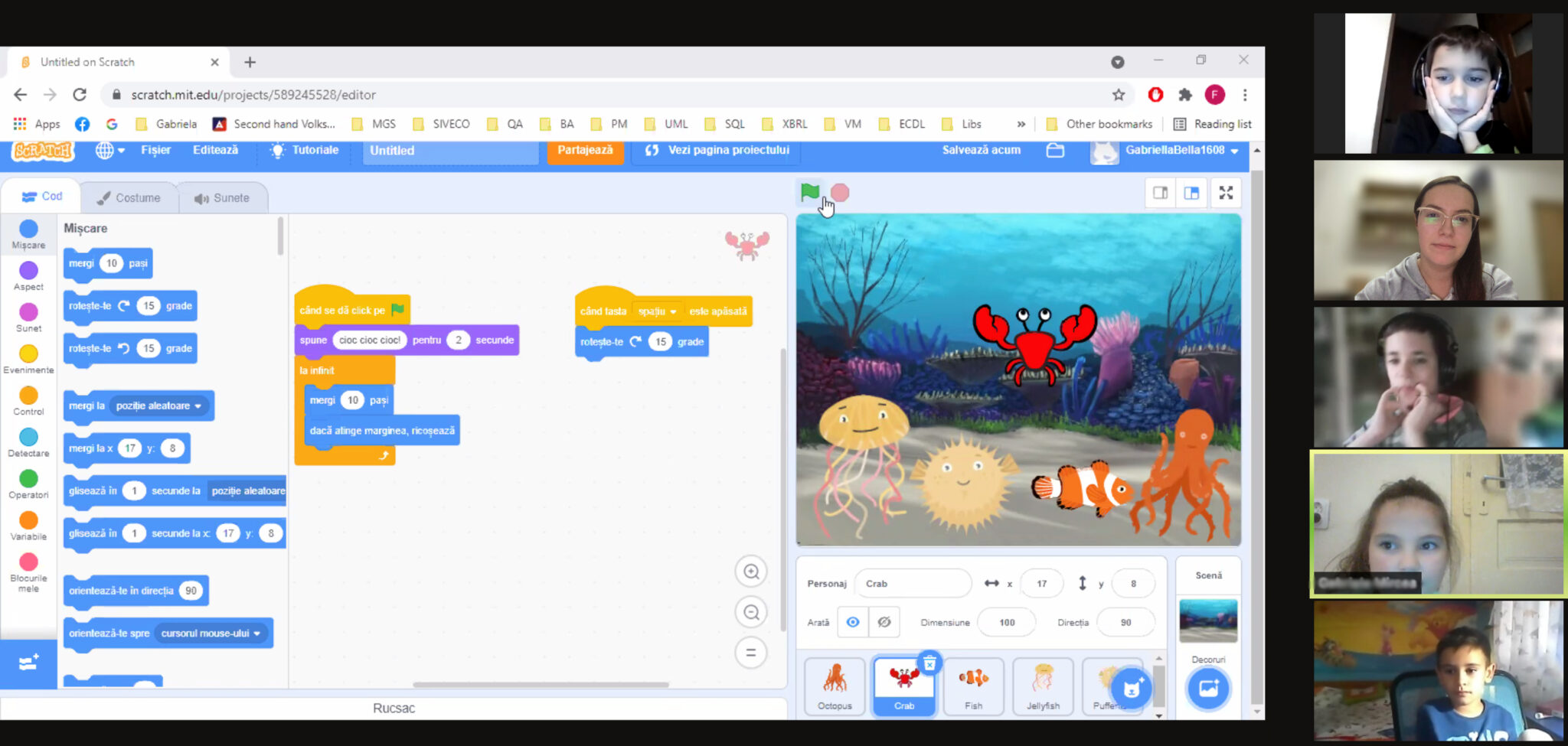This screenshot has width=1568, height=746.
Task: Hide the Crab sprite with the slashed eye
Action: [884, 621]
